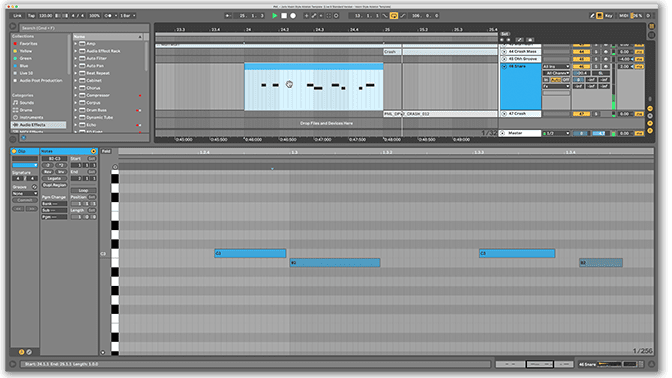Enable the Key map mode switch

(609, 15)
